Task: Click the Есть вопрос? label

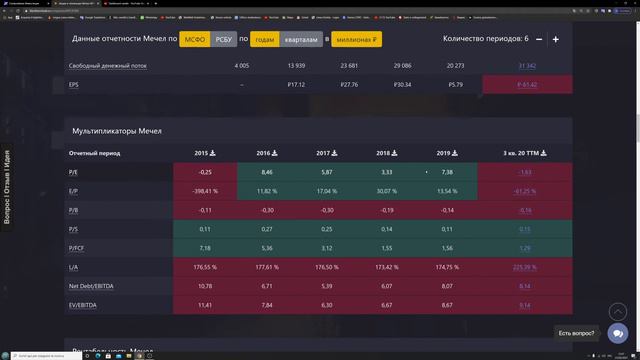Action: 576,333
